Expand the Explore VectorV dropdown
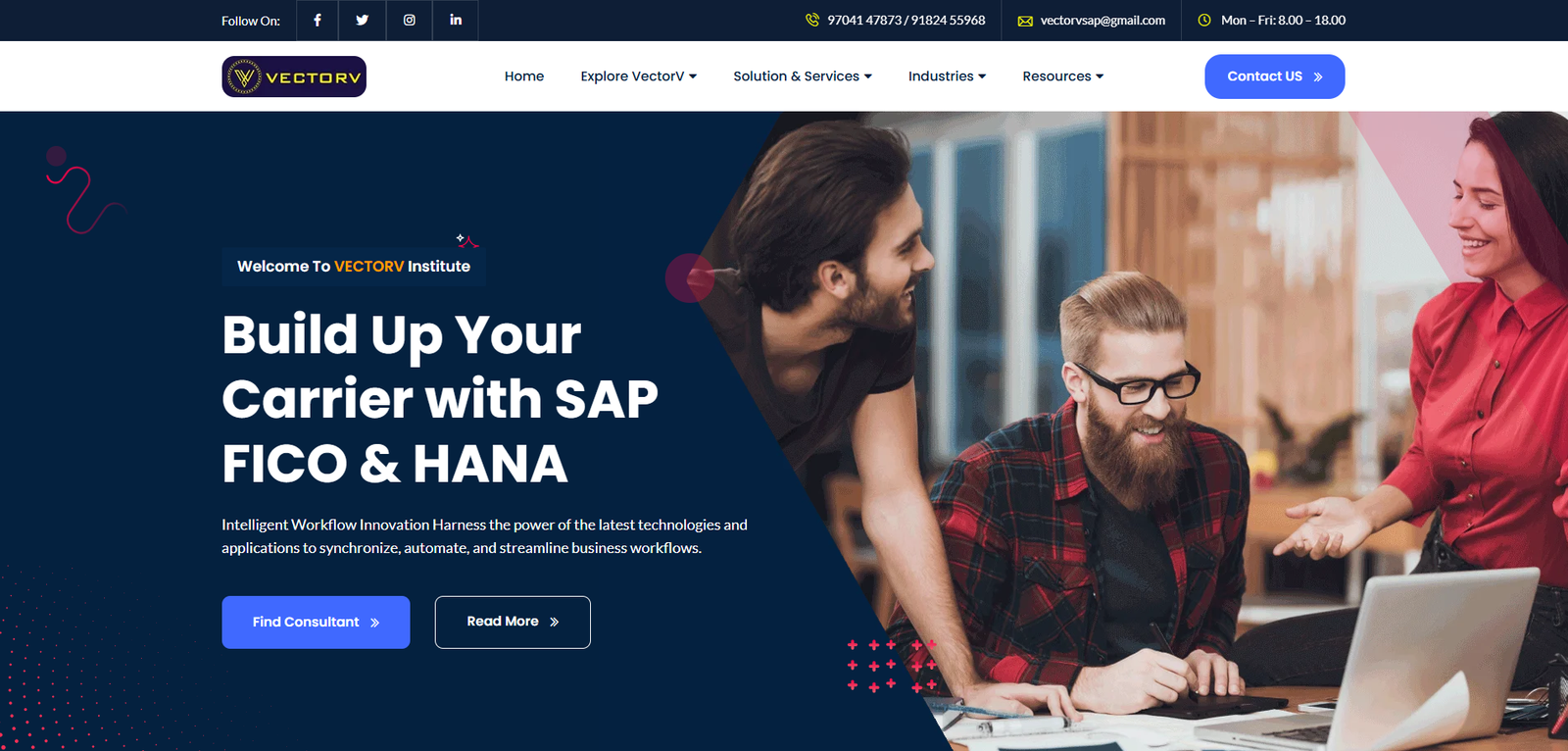1568x751 pixels. 638,76
